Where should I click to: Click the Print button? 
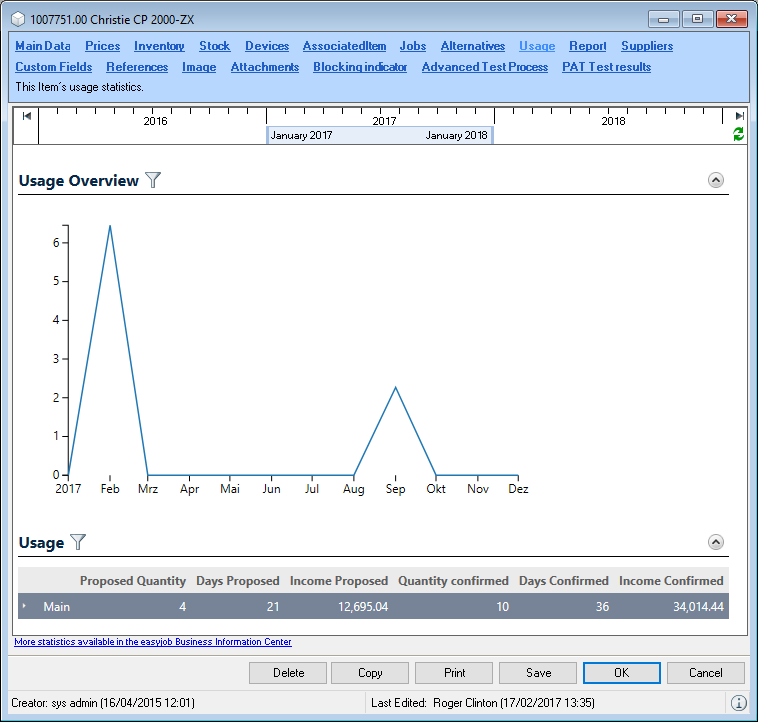click(454, 673)
